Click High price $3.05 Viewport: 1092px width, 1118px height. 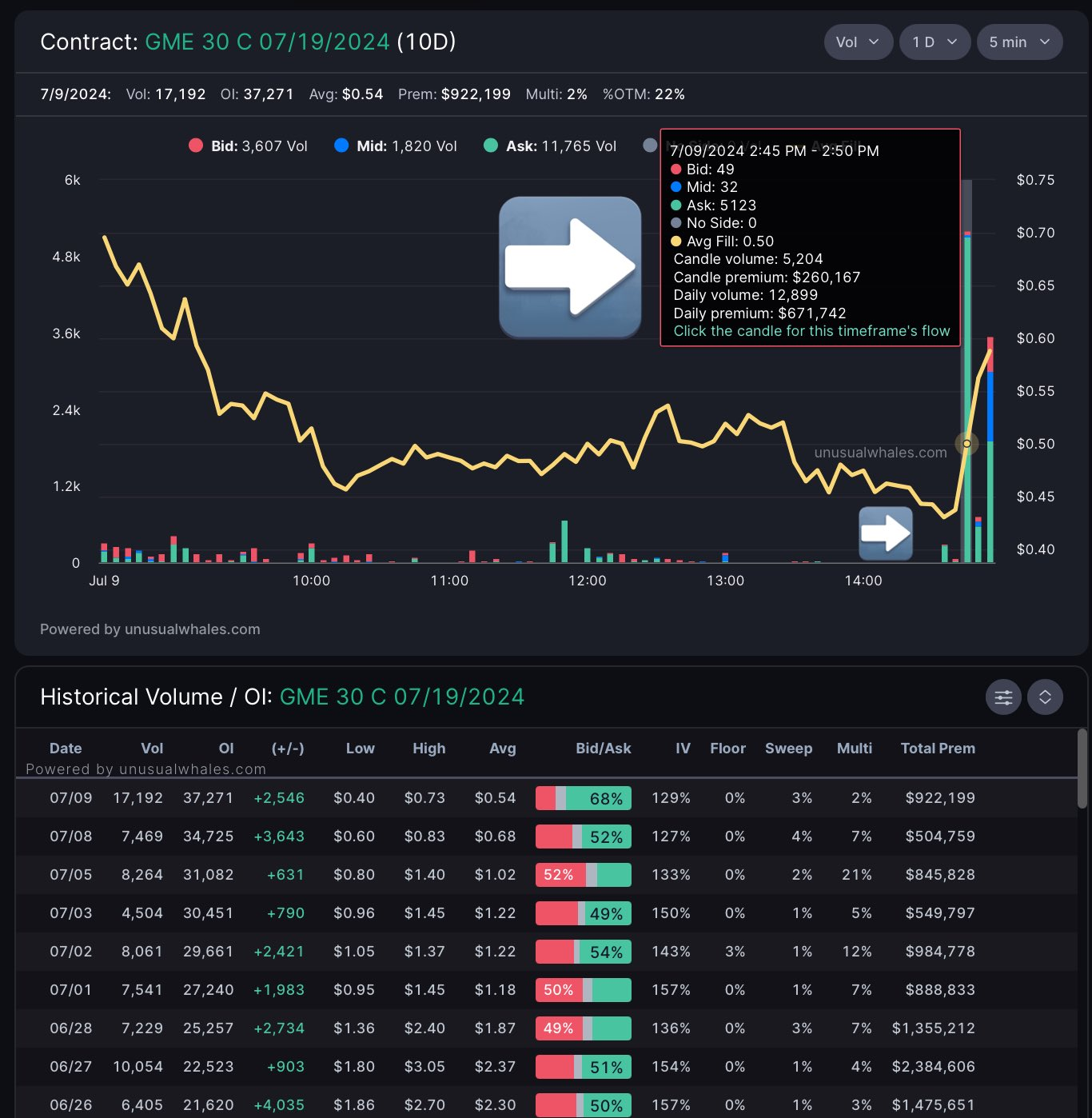pos(425,1067)
